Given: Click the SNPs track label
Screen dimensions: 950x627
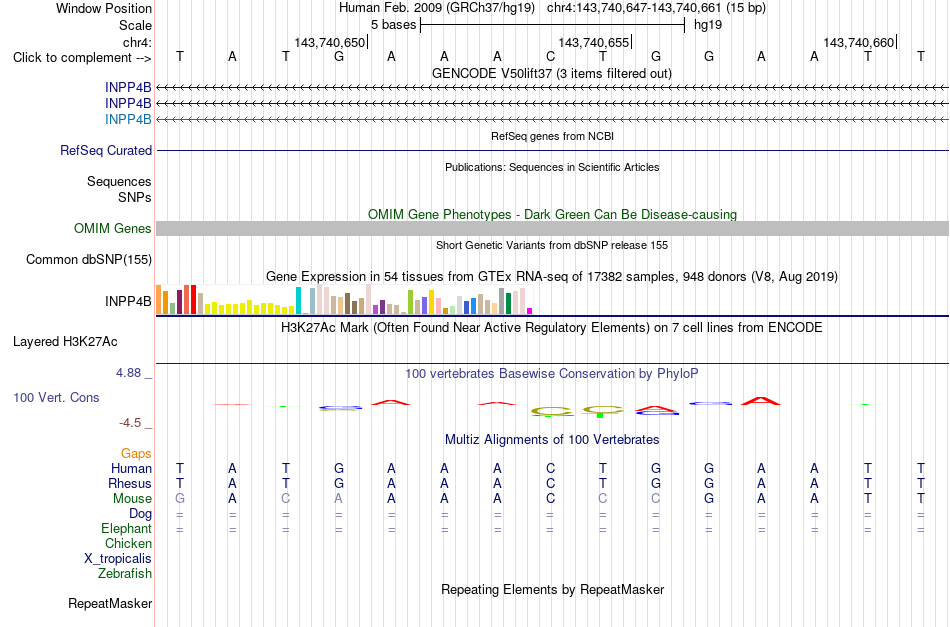Looking at the screenshot, I should click(135, 197).
